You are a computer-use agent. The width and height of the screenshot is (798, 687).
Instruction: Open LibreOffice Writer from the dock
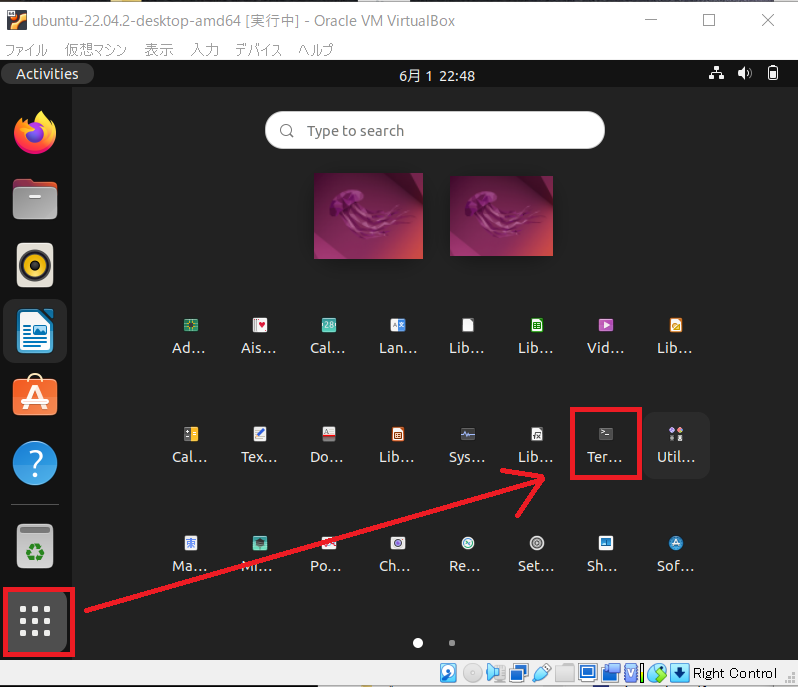(35, 331)
